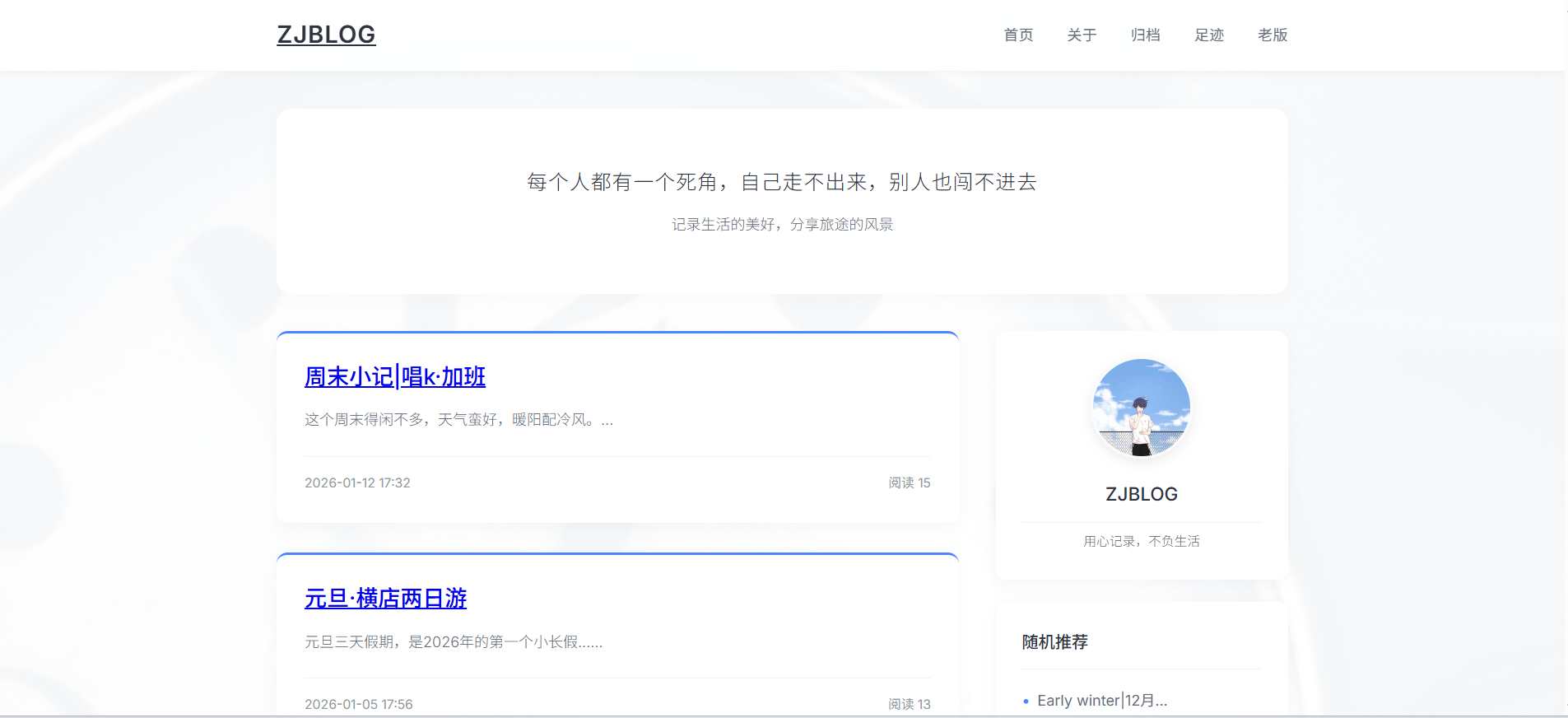Click the ZJBLOG logo in the header
The image size is (1568, 718).
(326, 35)
